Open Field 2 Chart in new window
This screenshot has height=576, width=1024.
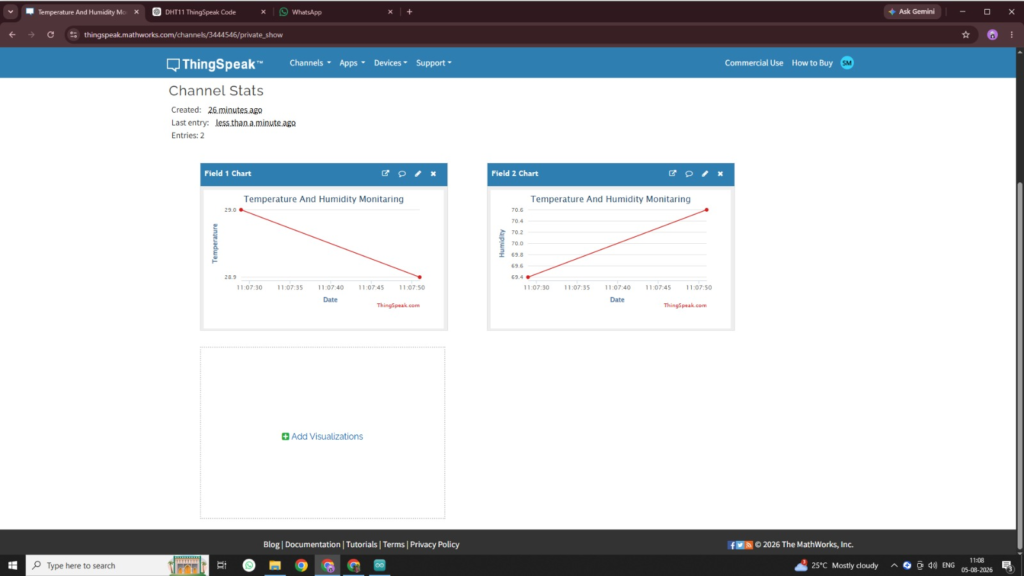point(673,174)
